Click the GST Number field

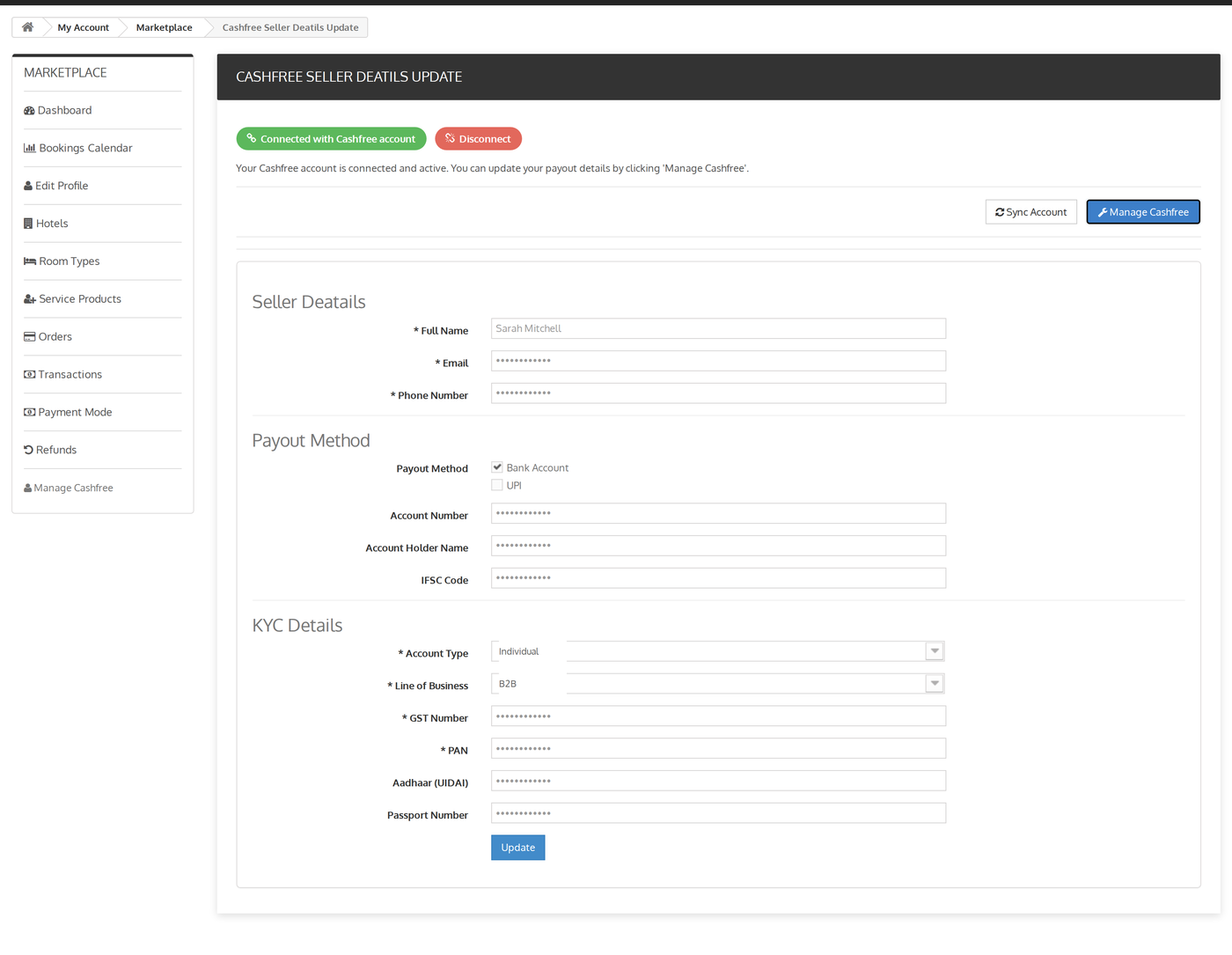(x=718, y=716)
